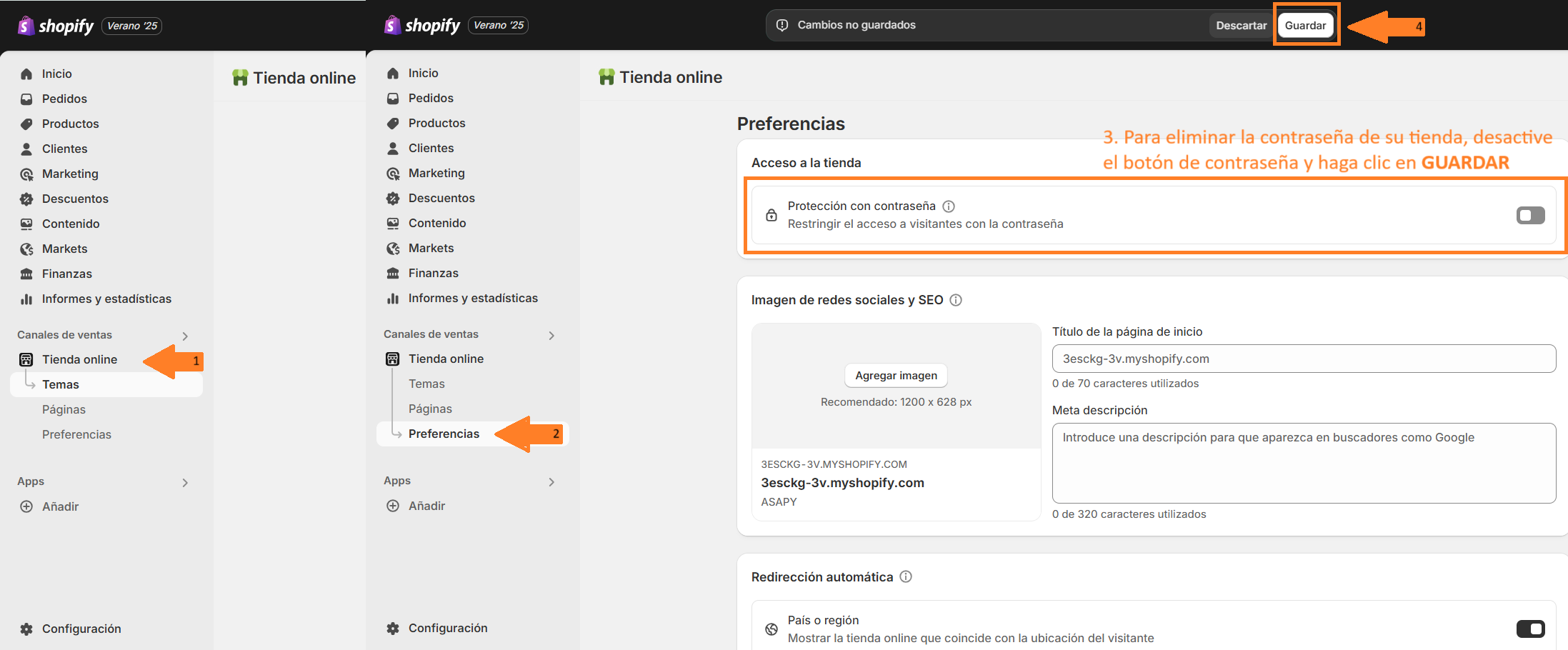Click Descuentos badge icon in left sidebar
Viewport: 1568px width, 650px height.
tap(26, 199)
